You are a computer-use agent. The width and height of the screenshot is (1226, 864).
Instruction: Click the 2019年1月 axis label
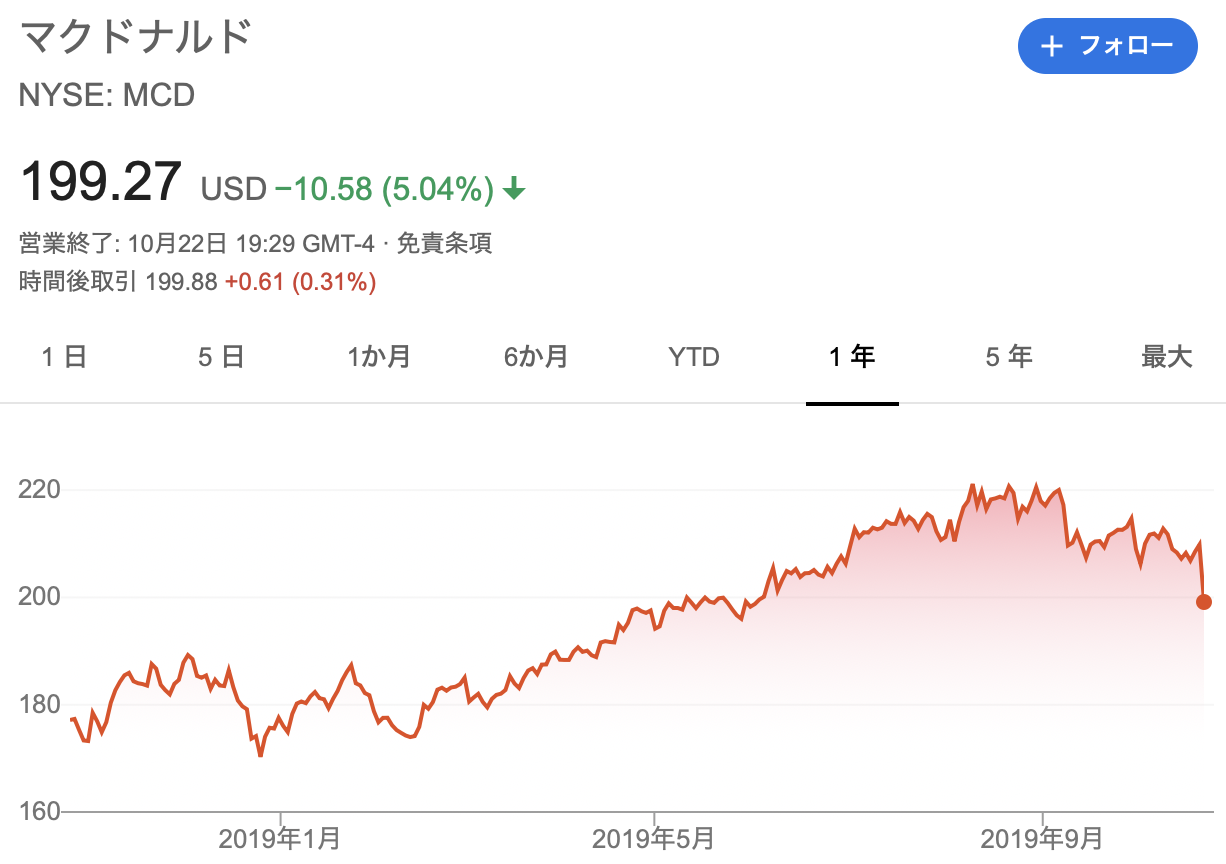(x=280, y=838)
